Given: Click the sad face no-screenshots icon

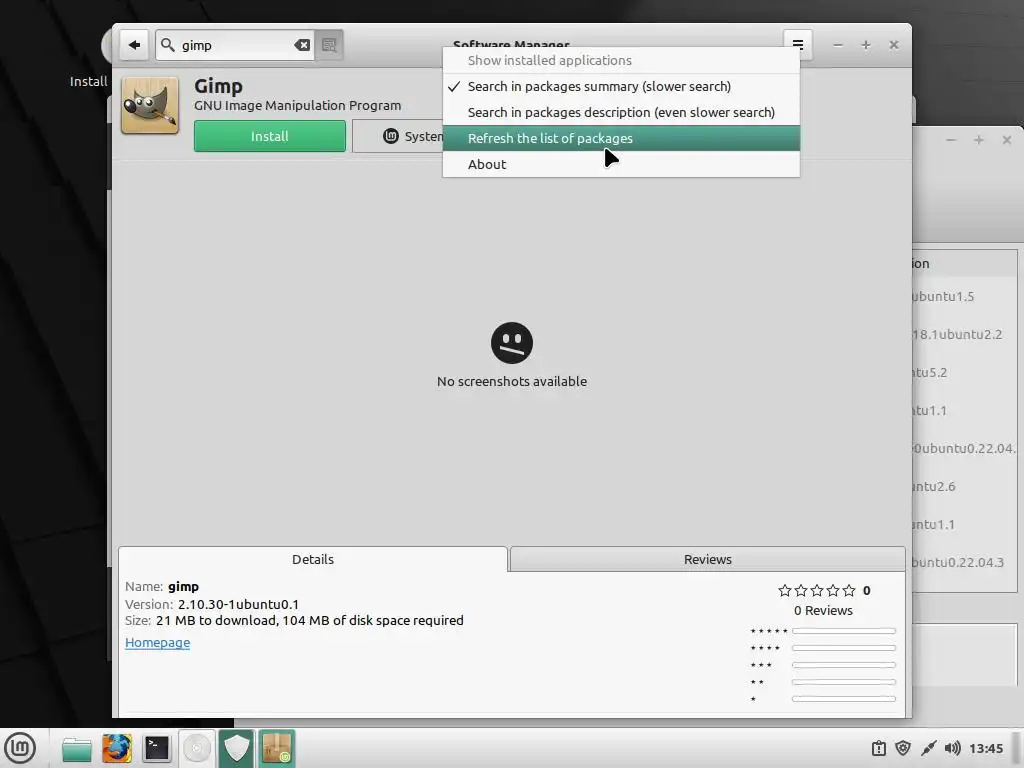Looking at the screenshot, I should pos(512,343).
